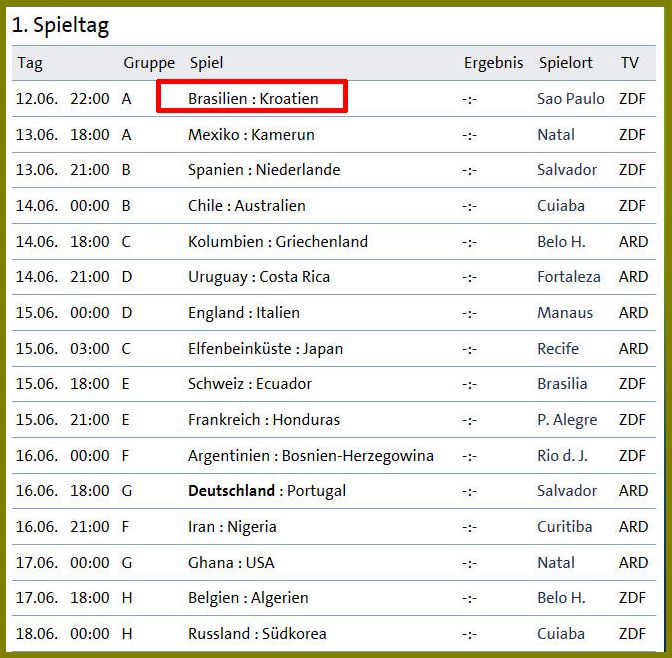Click the 1. Spieltag heading

pos(60,24)
